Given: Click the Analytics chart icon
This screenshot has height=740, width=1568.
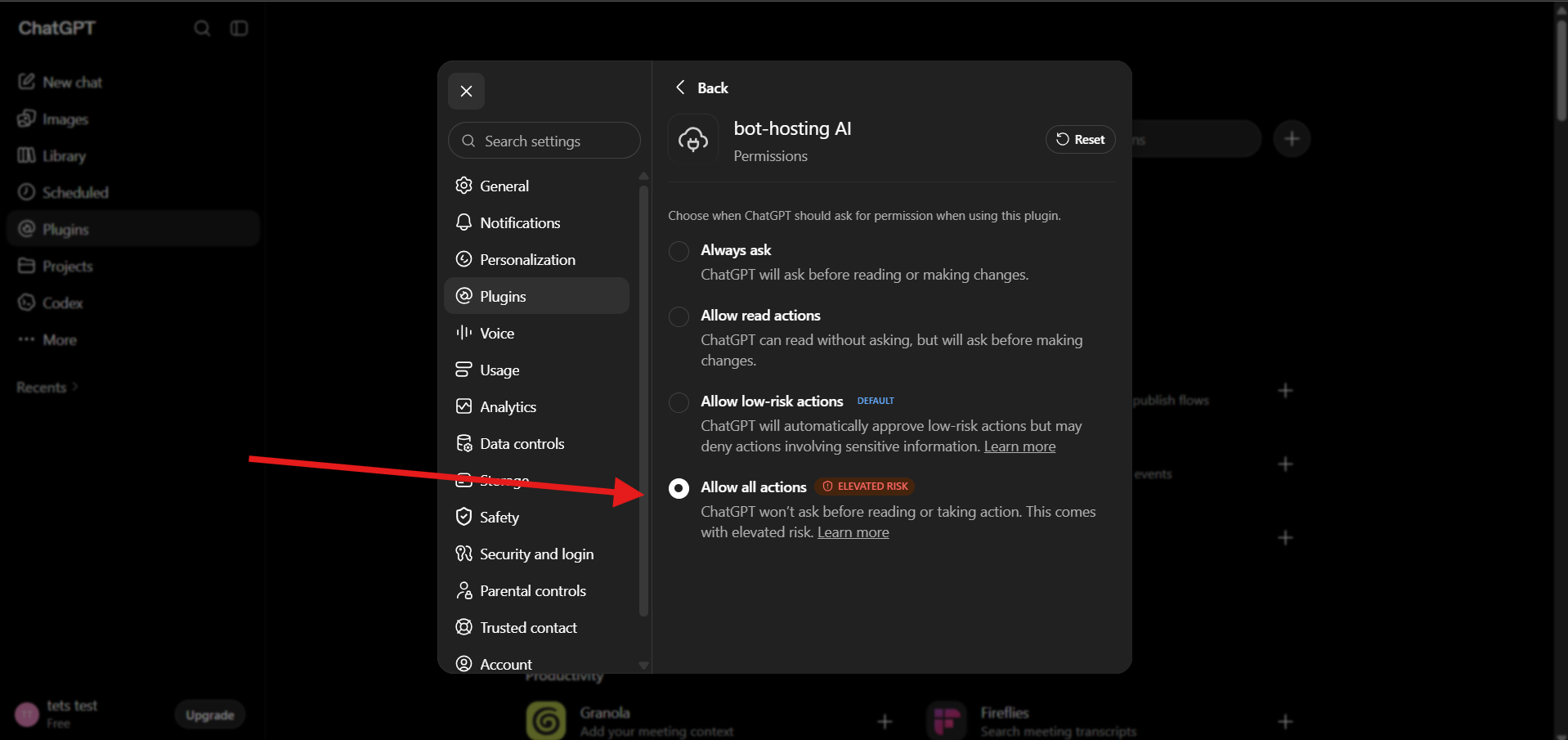Looking at the screenshot, I should [464, 406].
